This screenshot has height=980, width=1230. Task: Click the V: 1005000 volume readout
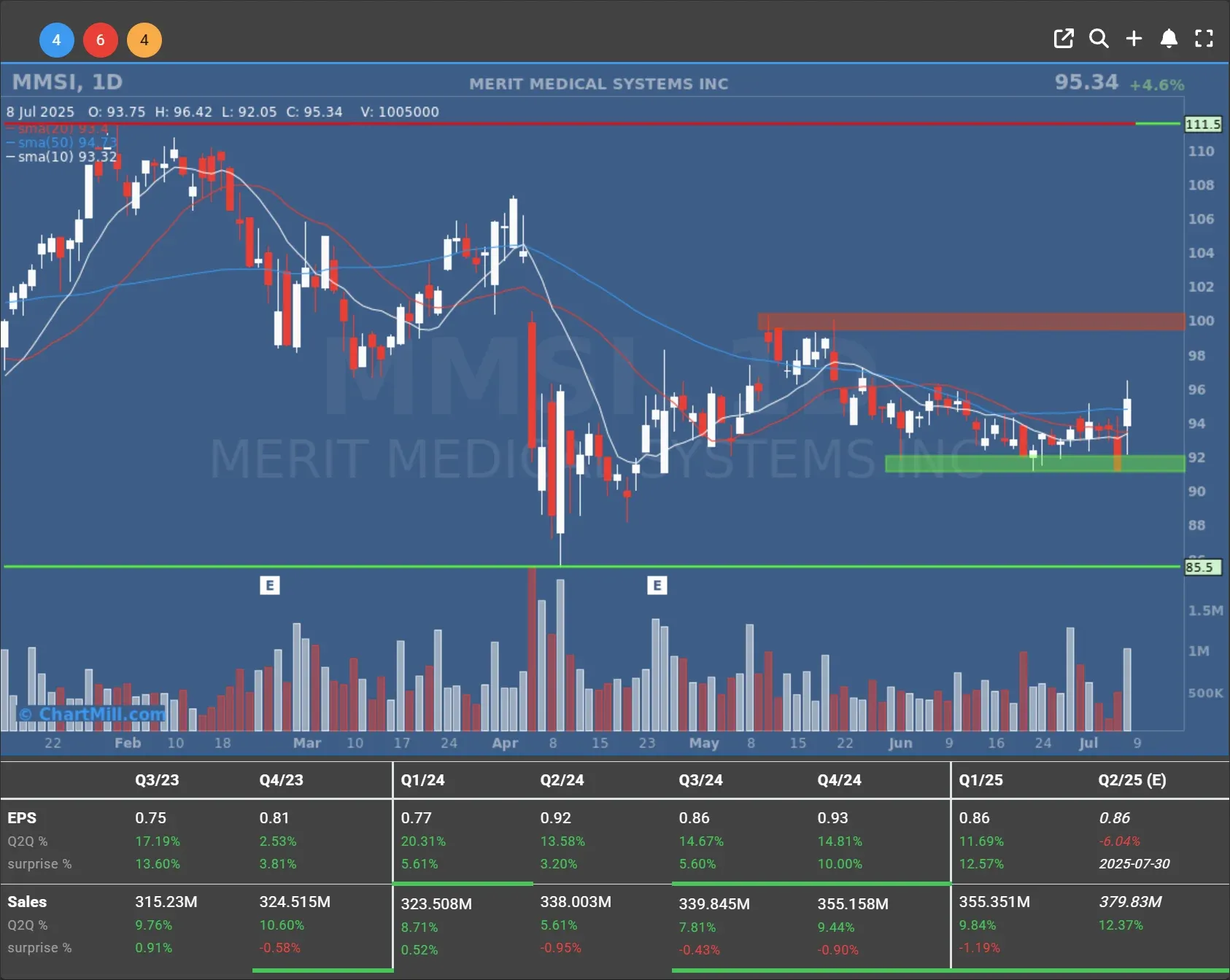[399, 112]
